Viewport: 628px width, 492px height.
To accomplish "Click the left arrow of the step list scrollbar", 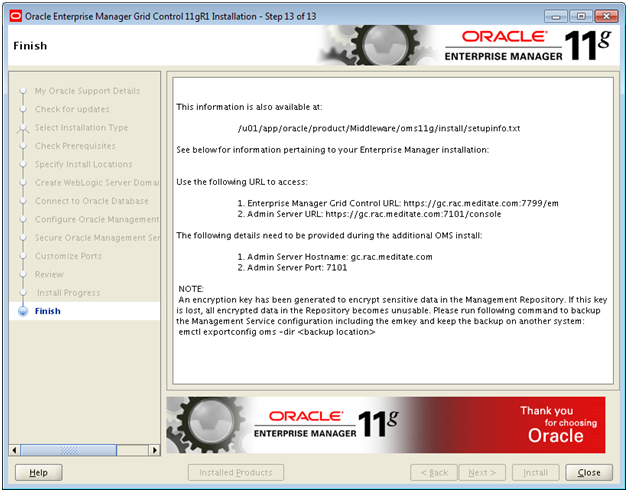I will pos(14,450).
